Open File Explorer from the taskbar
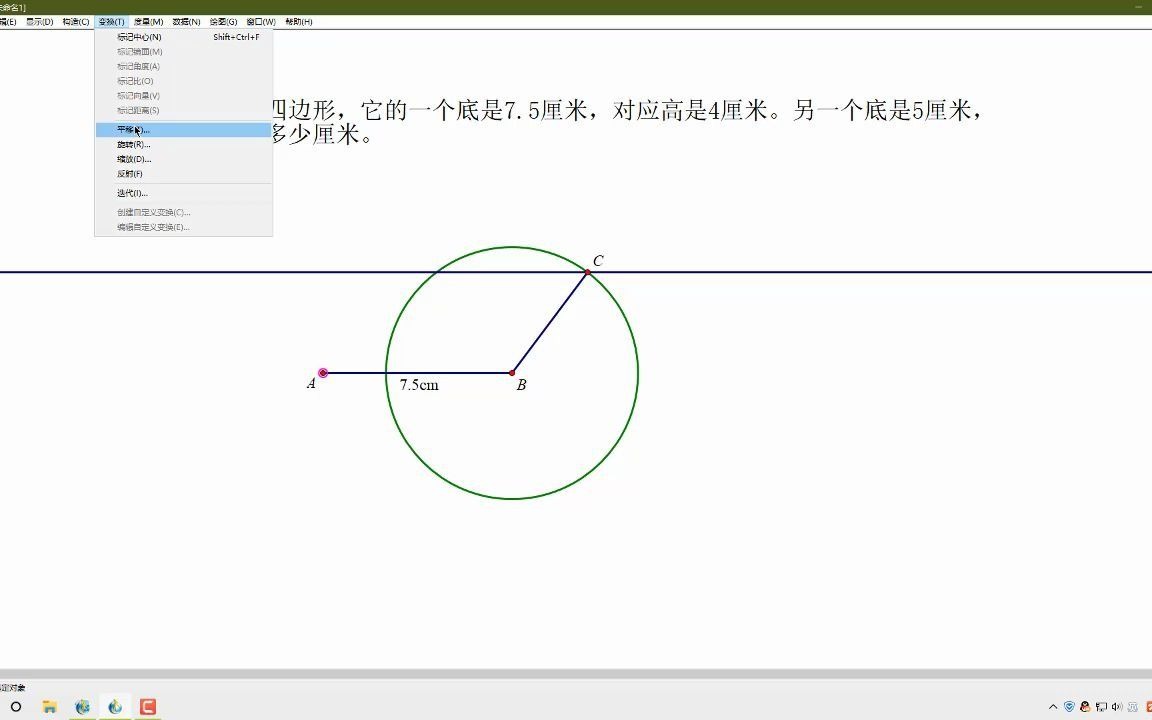1152x720 pixels. pyautogui.click(x=48, y=707)
